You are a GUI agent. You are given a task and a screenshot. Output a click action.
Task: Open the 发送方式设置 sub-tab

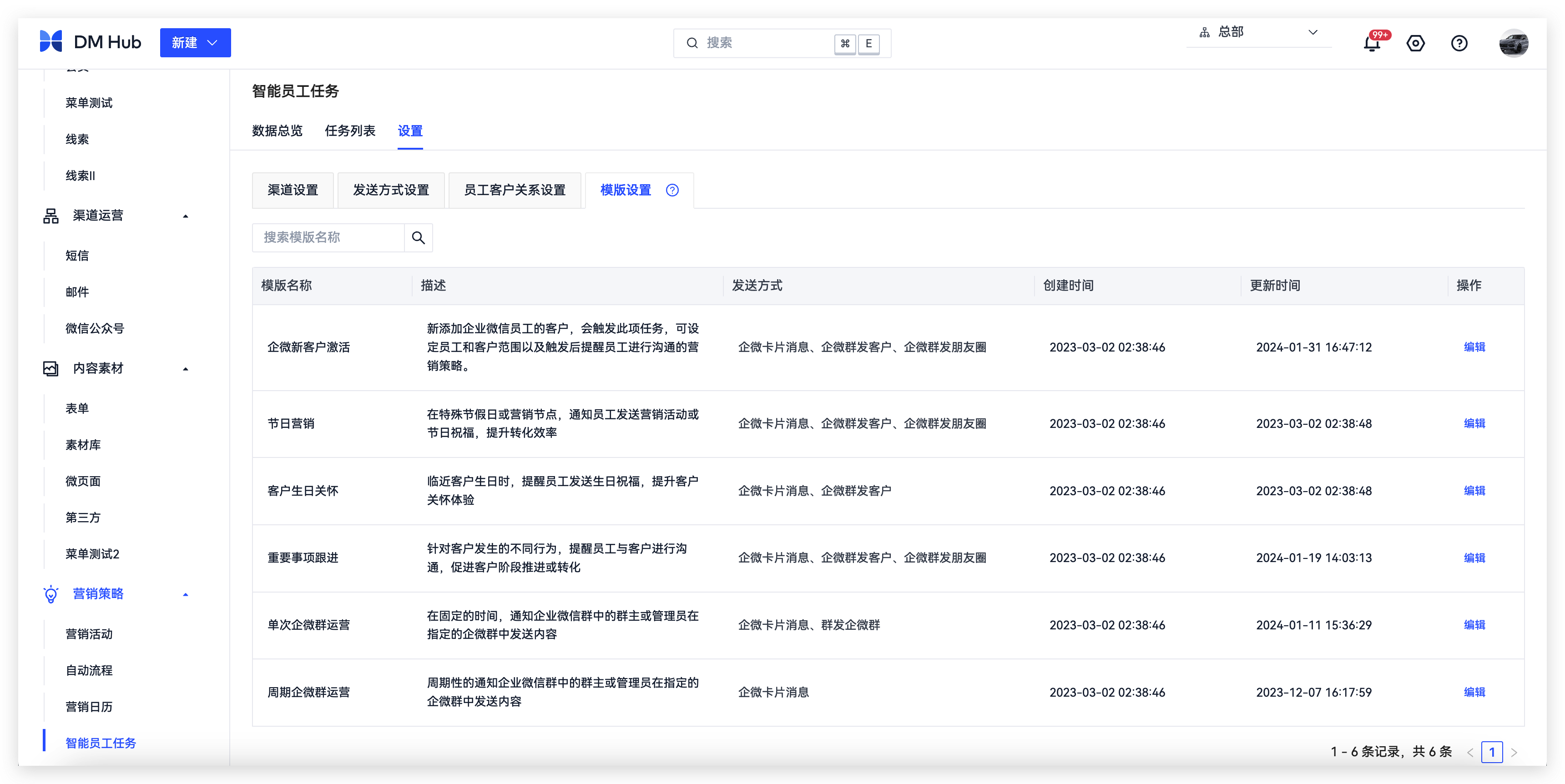pos(391,190)
